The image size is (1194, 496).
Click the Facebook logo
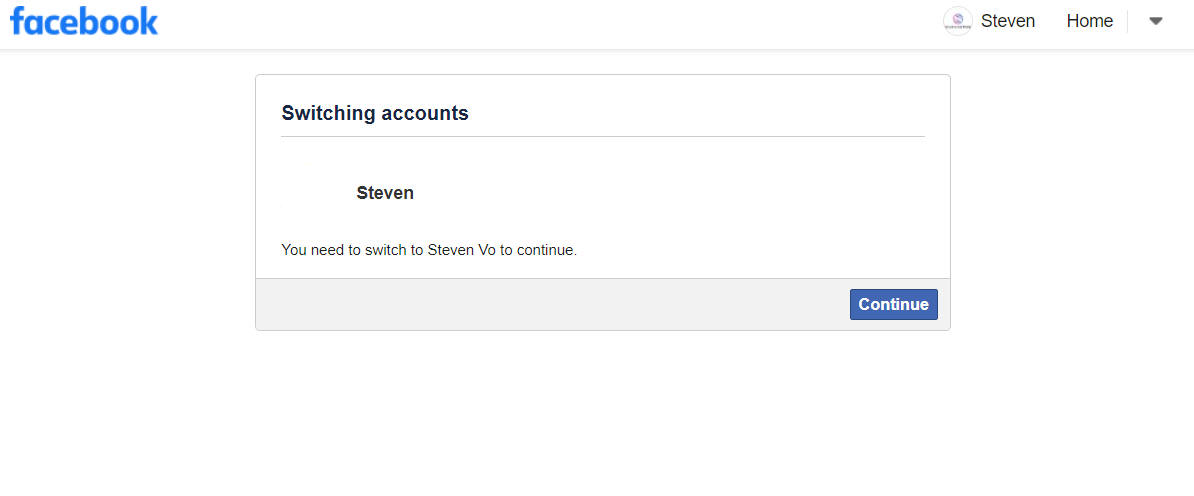pos(84,22)
